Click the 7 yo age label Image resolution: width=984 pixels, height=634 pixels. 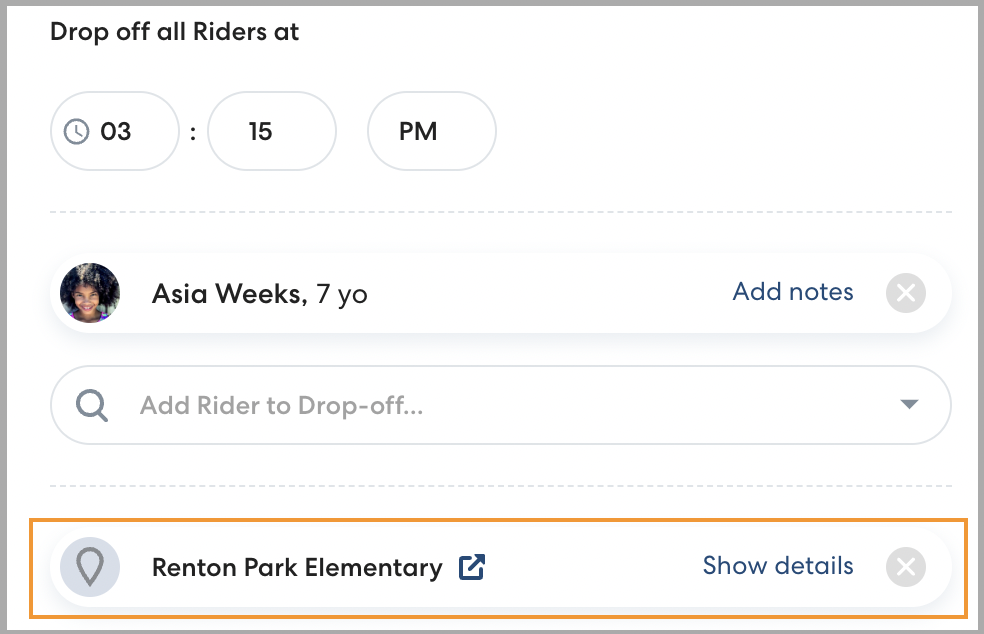[342, 294]
